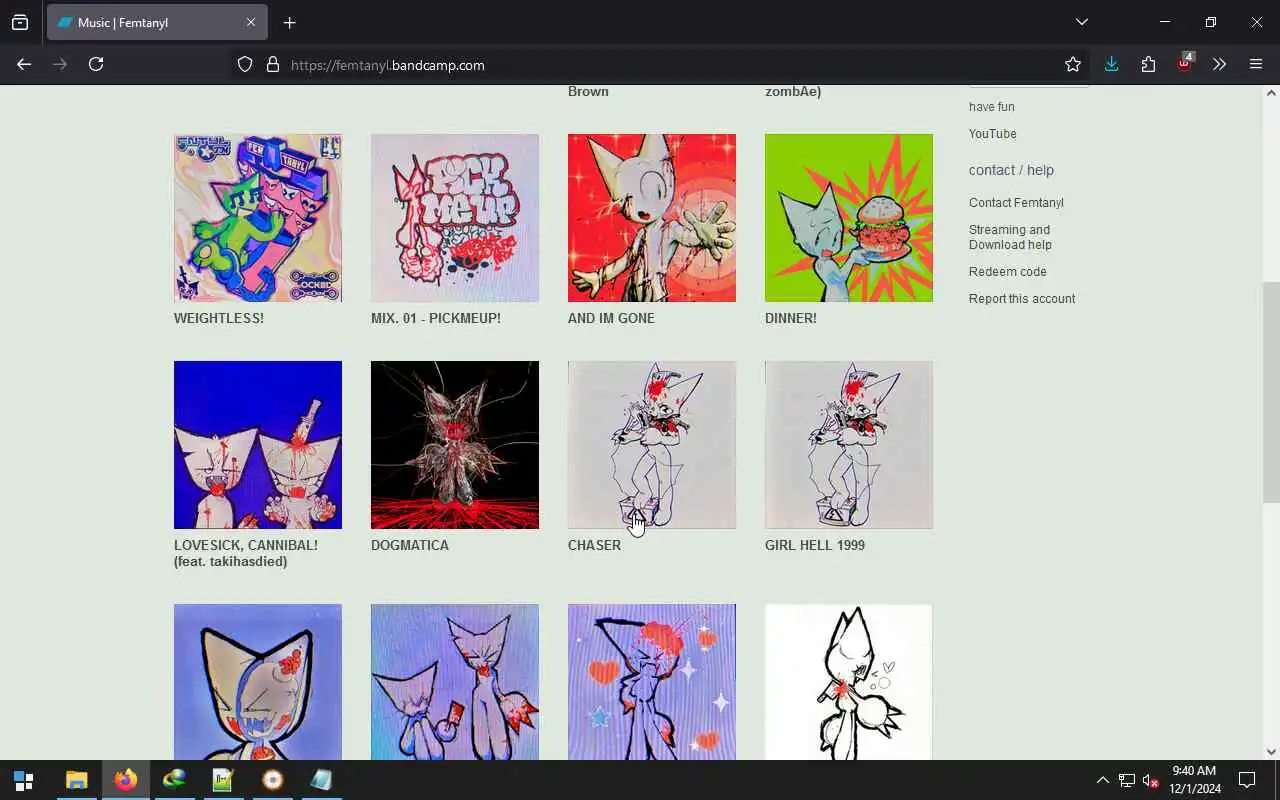Open the recent browsing Firefox View icon
1280x800 pixels.
coord(20,22)
